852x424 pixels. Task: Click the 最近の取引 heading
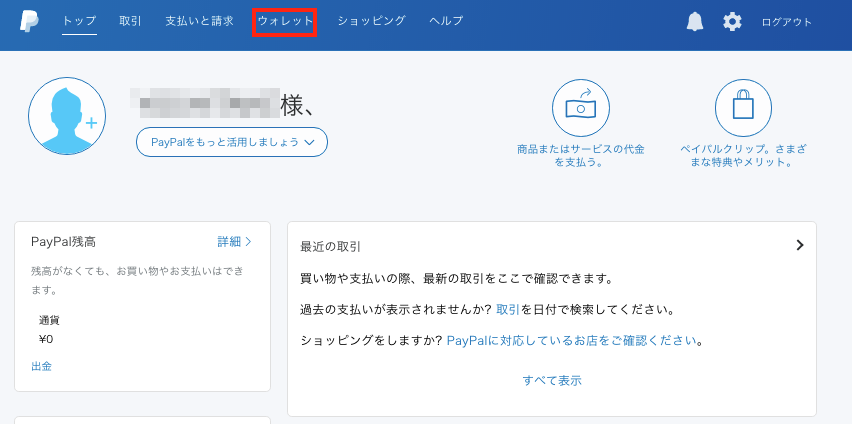[330, 247]
